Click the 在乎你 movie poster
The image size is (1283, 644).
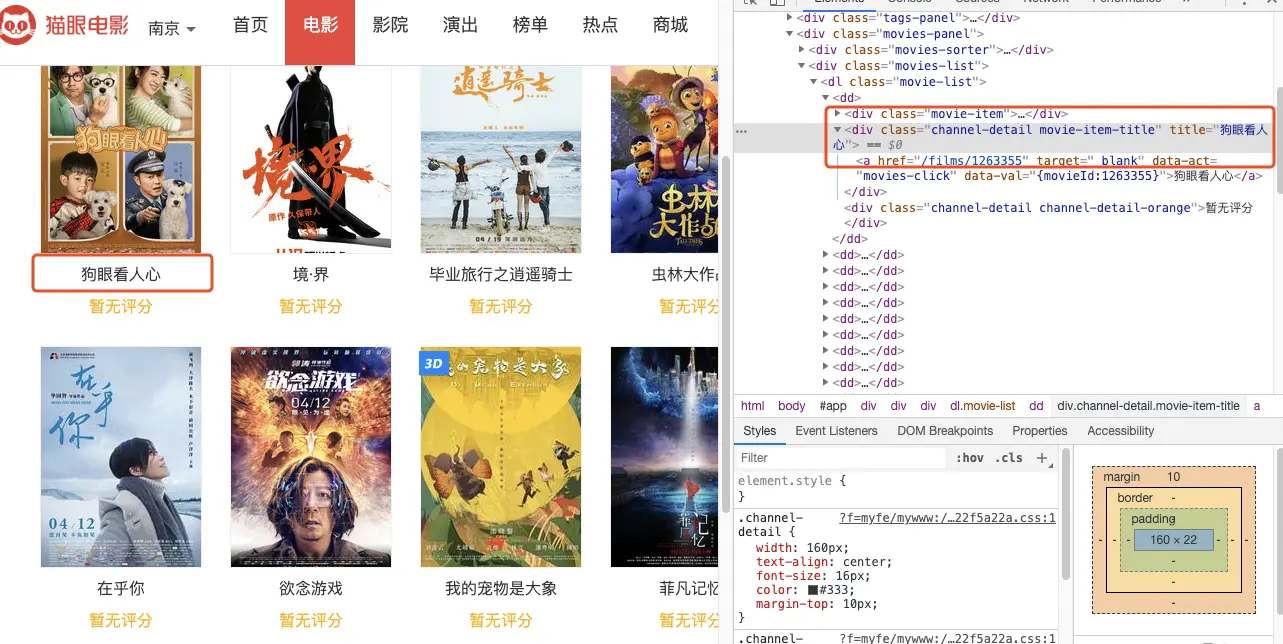(121, 457)
